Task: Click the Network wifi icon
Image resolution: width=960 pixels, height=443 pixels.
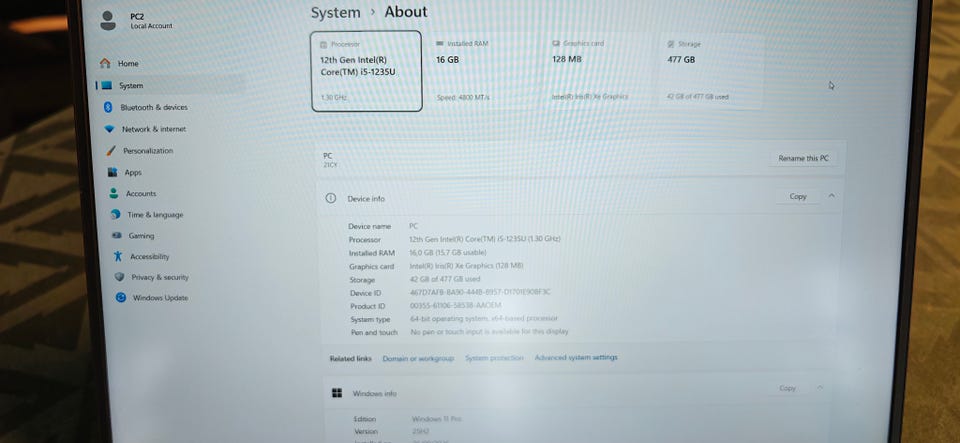Action: coord(110,129)
